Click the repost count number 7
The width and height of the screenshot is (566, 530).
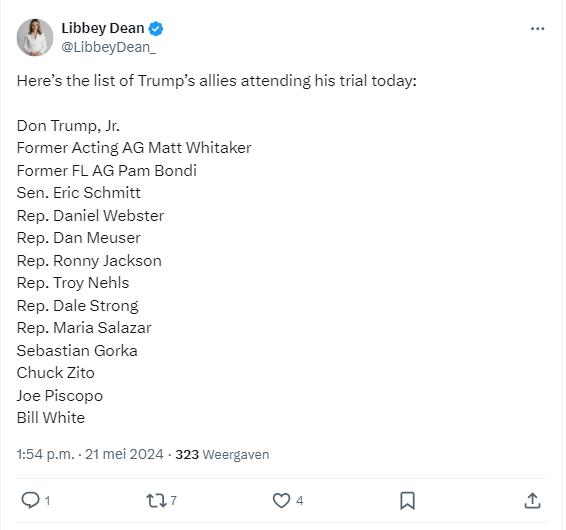(174, 501)
